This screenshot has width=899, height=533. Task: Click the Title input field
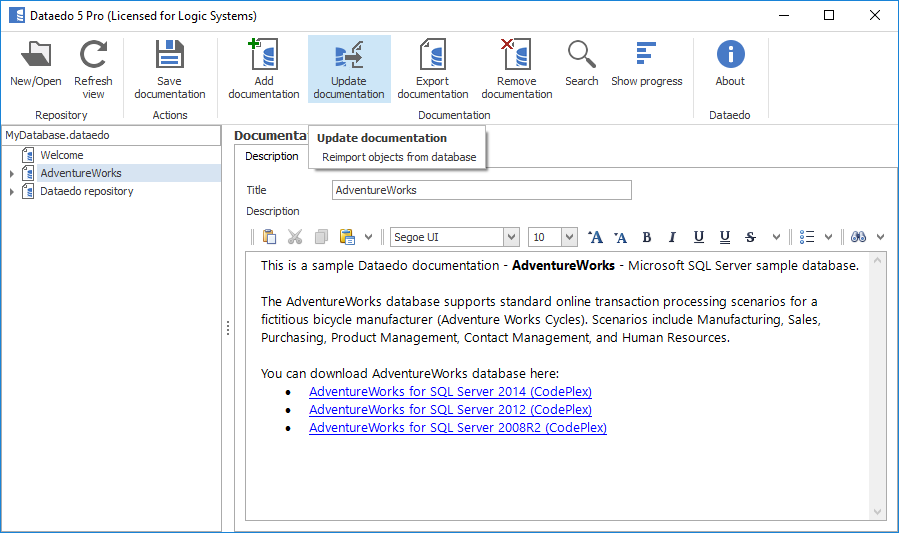coord(481,190)
